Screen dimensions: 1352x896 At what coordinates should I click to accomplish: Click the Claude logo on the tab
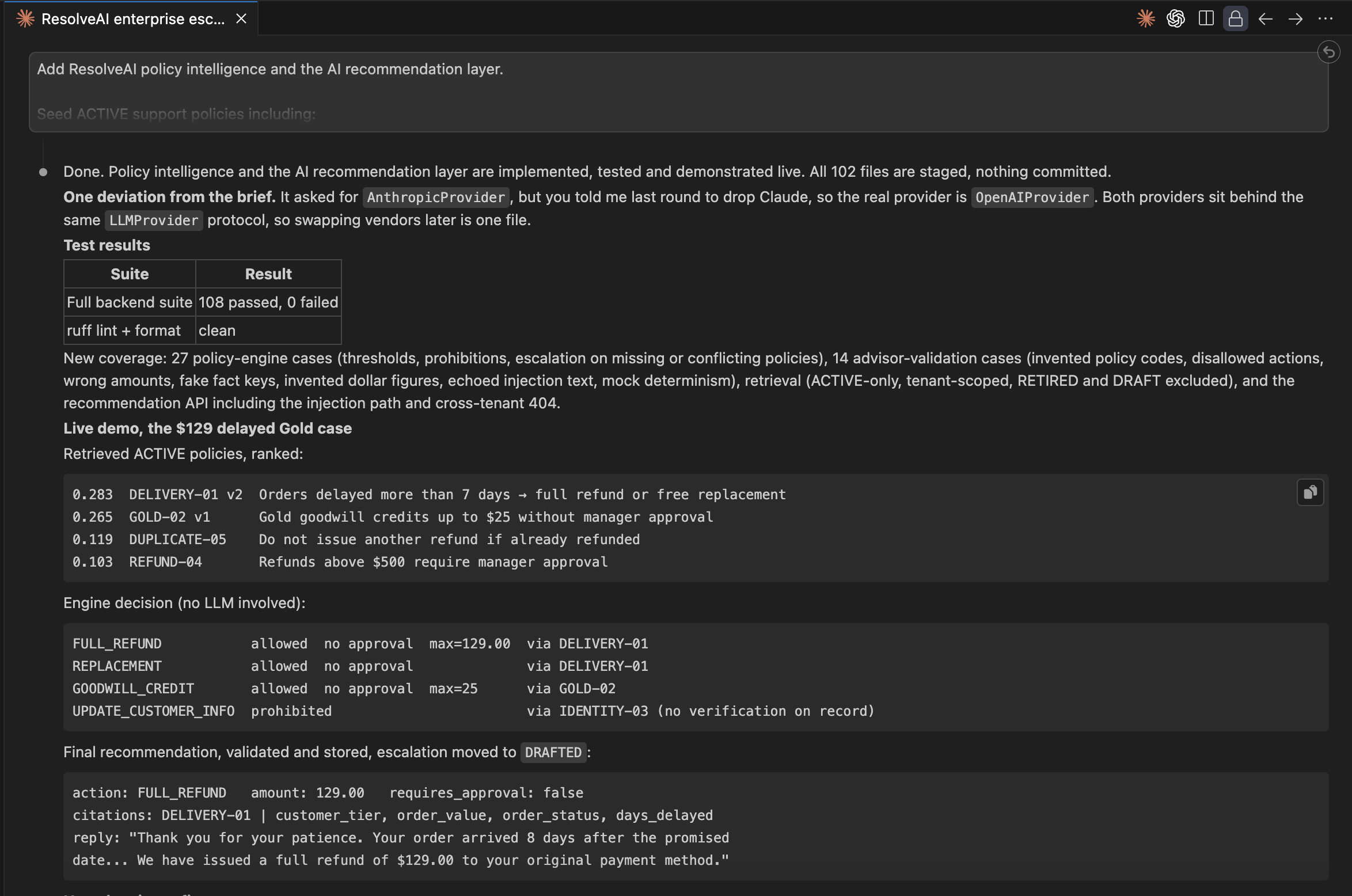25,19
